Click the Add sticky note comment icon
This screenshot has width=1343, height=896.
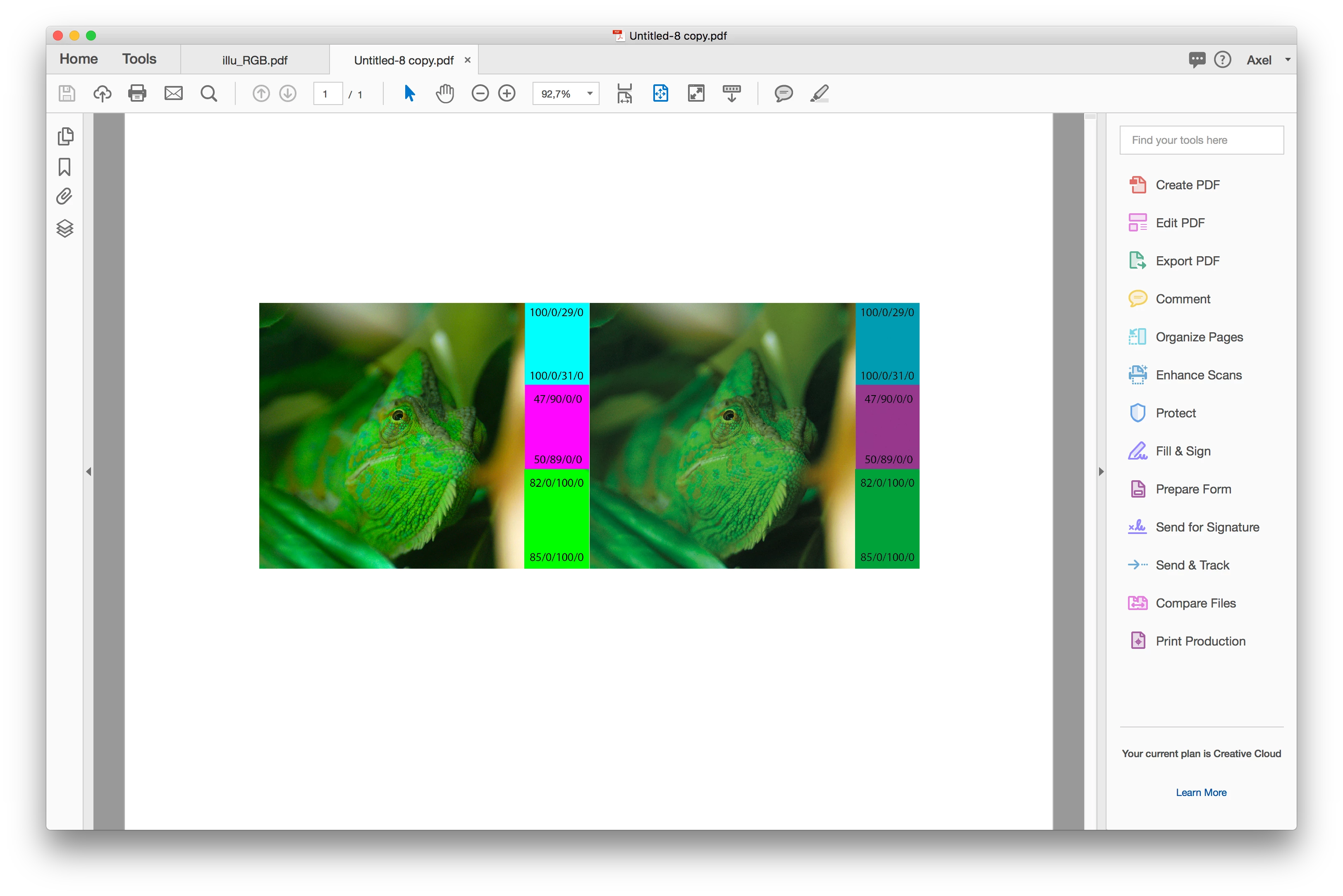(783, 93)
